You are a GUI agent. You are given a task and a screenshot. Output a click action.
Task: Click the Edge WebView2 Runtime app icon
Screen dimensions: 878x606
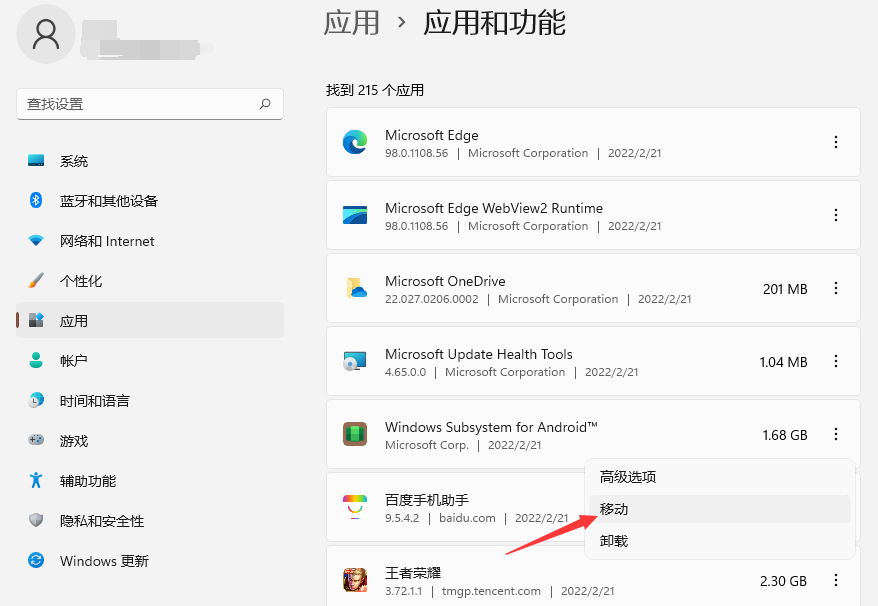click(355, 215)
